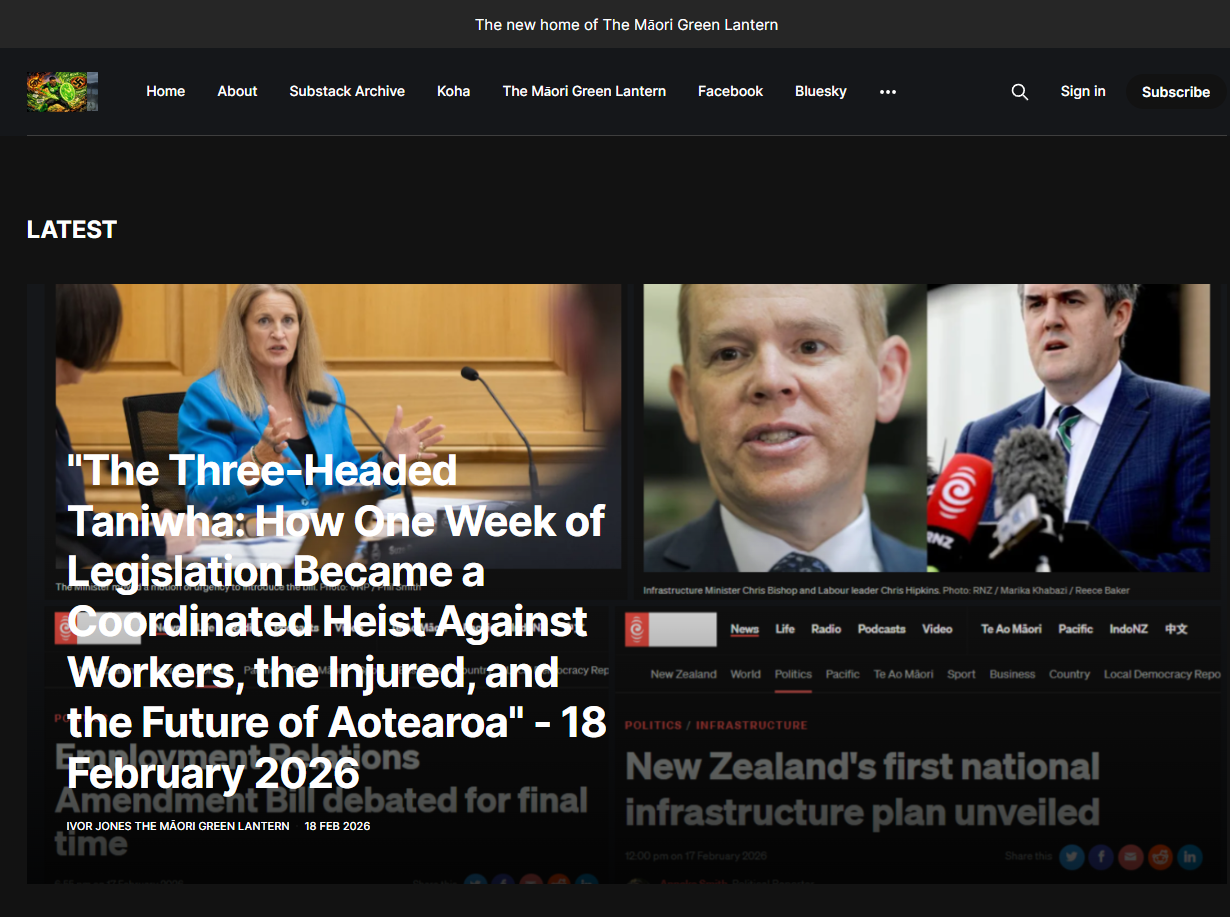Open the search magnifier icon

pyautogui.click(x=1019, y=91)
